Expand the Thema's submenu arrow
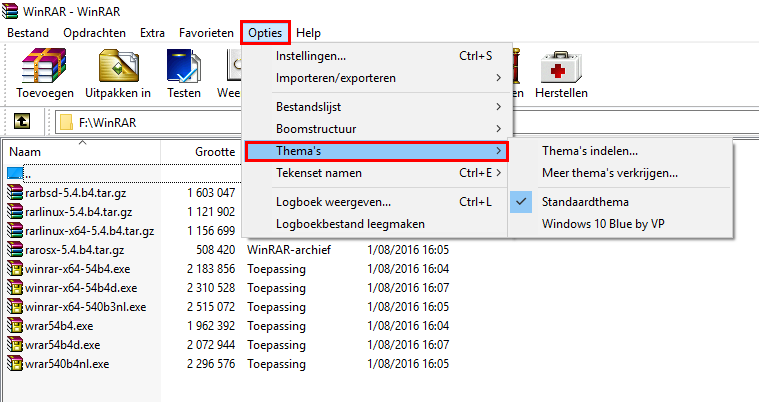Viewport: 759px width, 402px height. (498, 151)
